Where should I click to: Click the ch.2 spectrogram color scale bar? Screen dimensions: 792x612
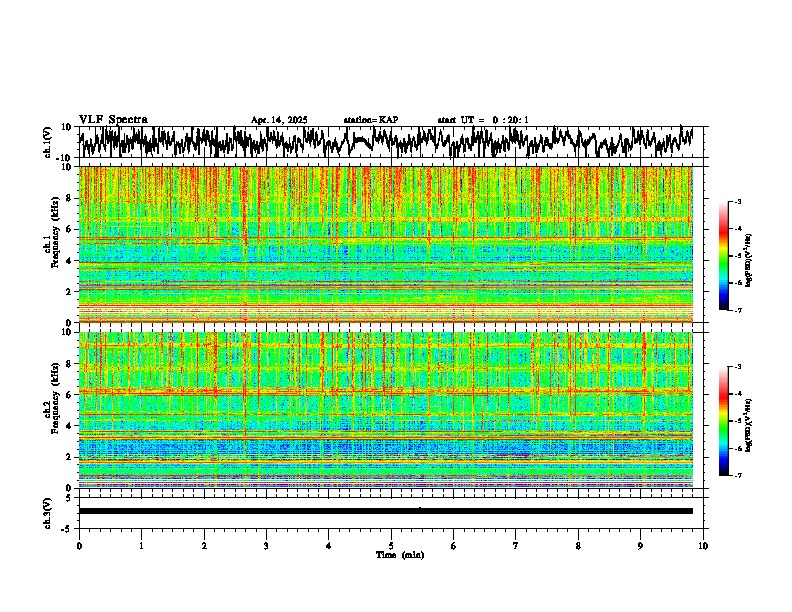tap(723, 421)
